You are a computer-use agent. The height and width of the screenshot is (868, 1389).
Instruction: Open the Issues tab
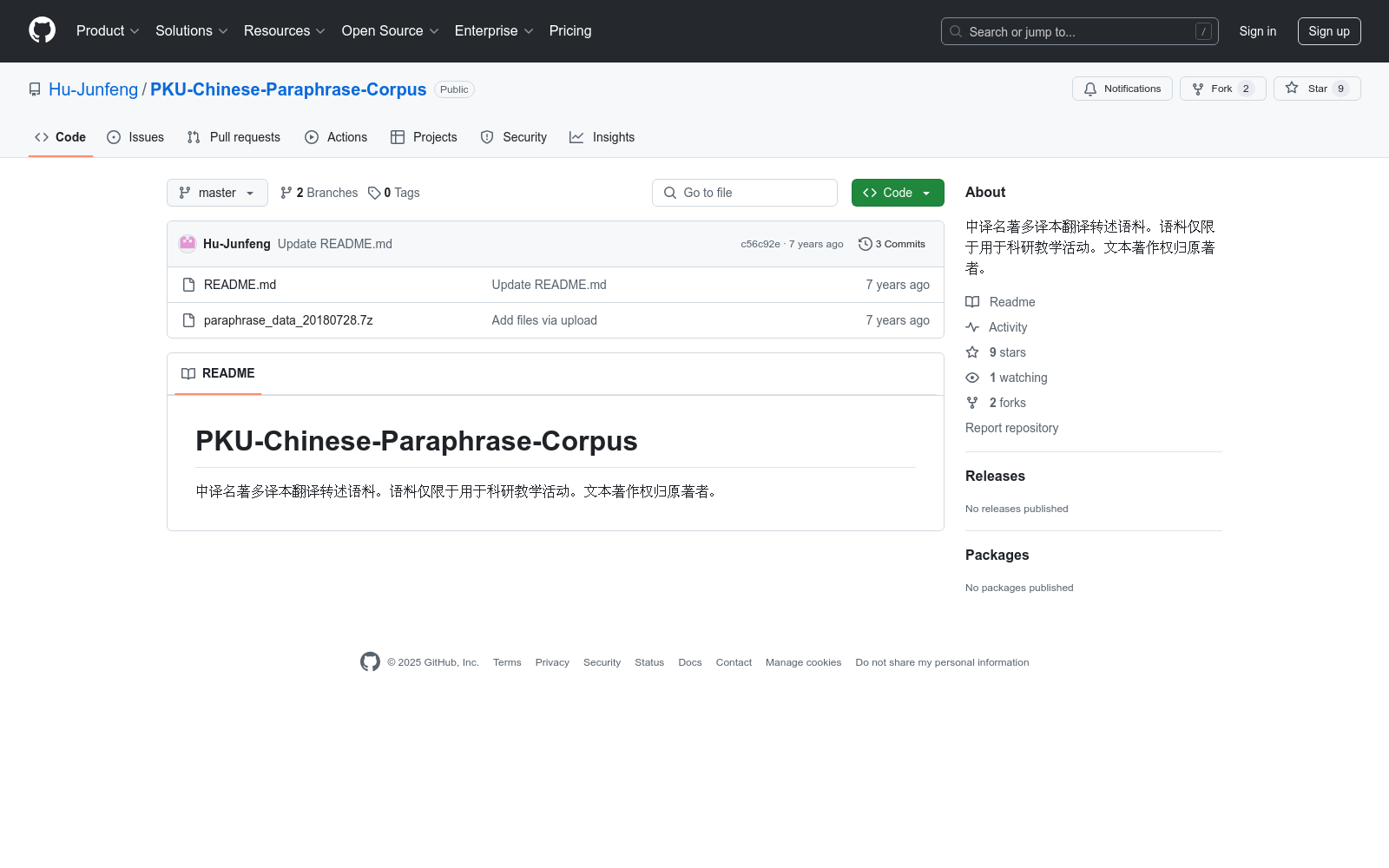[135, 137]
